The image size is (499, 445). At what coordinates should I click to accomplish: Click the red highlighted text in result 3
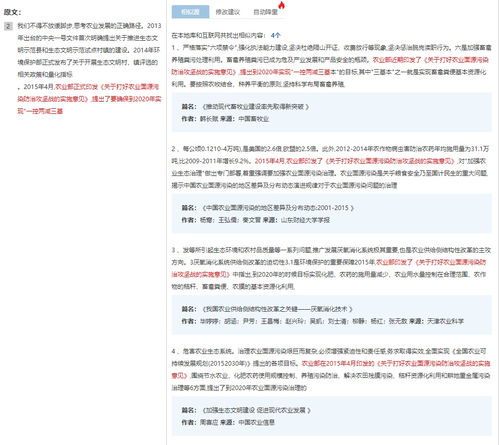[329, 268]
